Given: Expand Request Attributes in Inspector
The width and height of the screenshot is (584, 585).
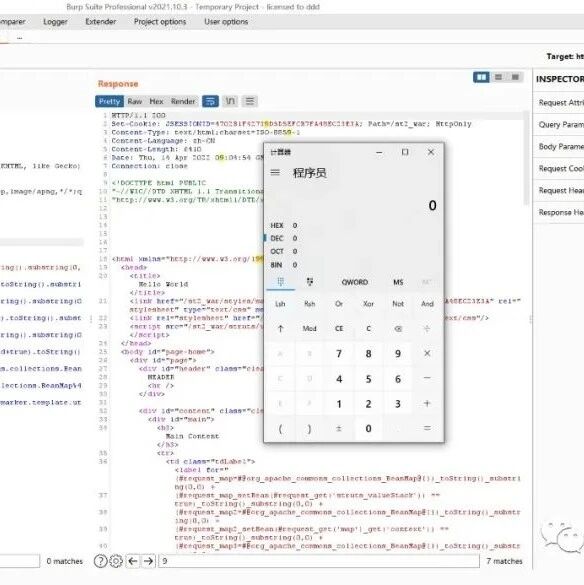Looking at the screenshot, I should [561, 103].
